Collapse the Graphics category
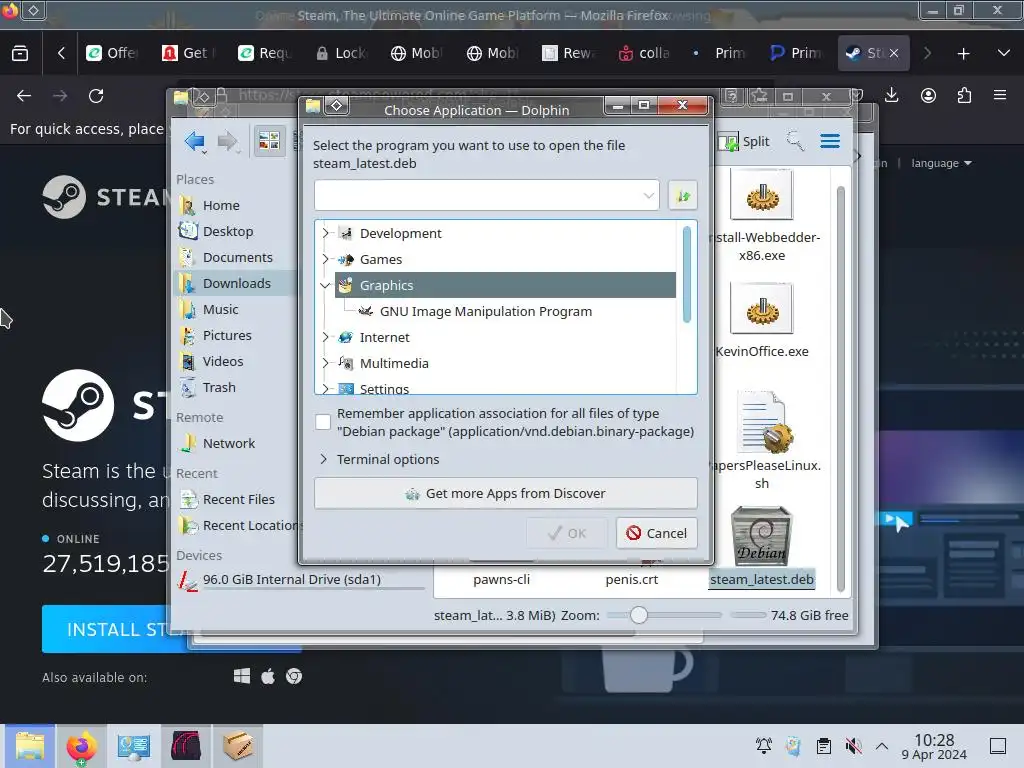 click(x=325, y=285)
